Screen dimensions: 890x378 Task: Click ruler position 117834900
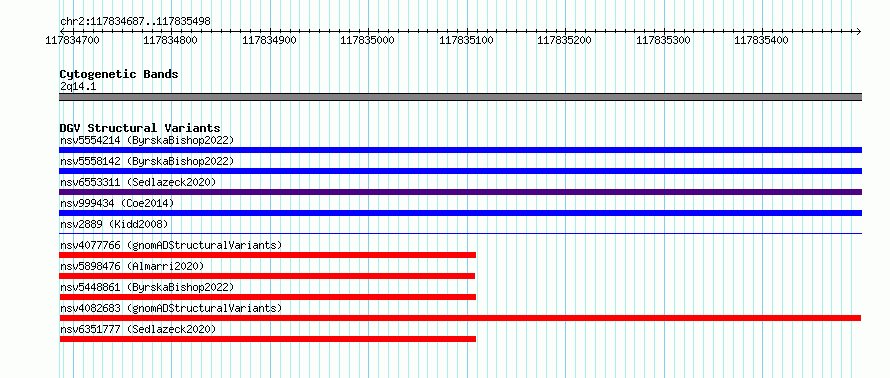click(x=269, y=41)
